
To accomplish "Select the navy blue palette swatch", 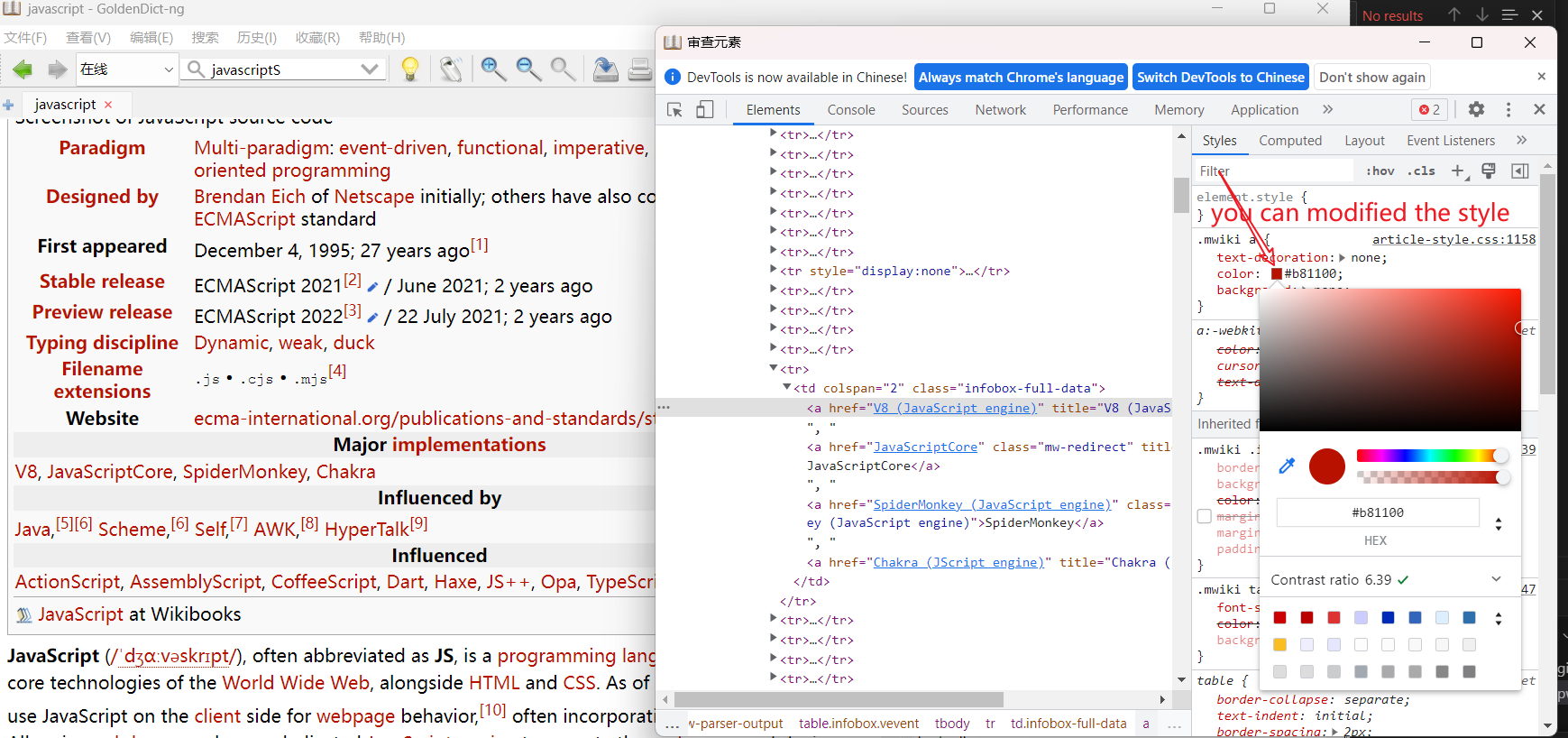I will pyautogui.click(x=1388, y=617).
